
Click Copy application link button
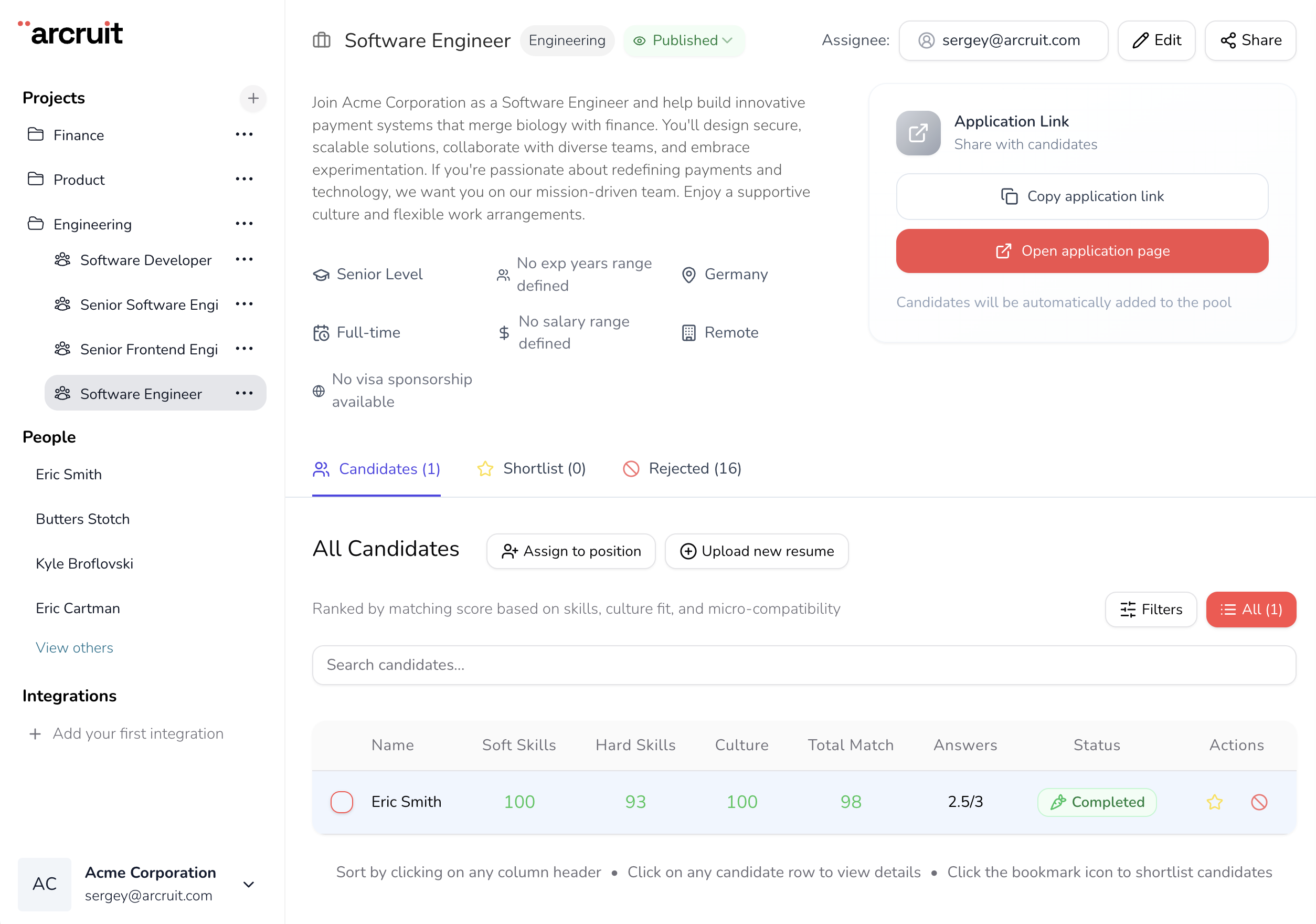click(1081, 196)
